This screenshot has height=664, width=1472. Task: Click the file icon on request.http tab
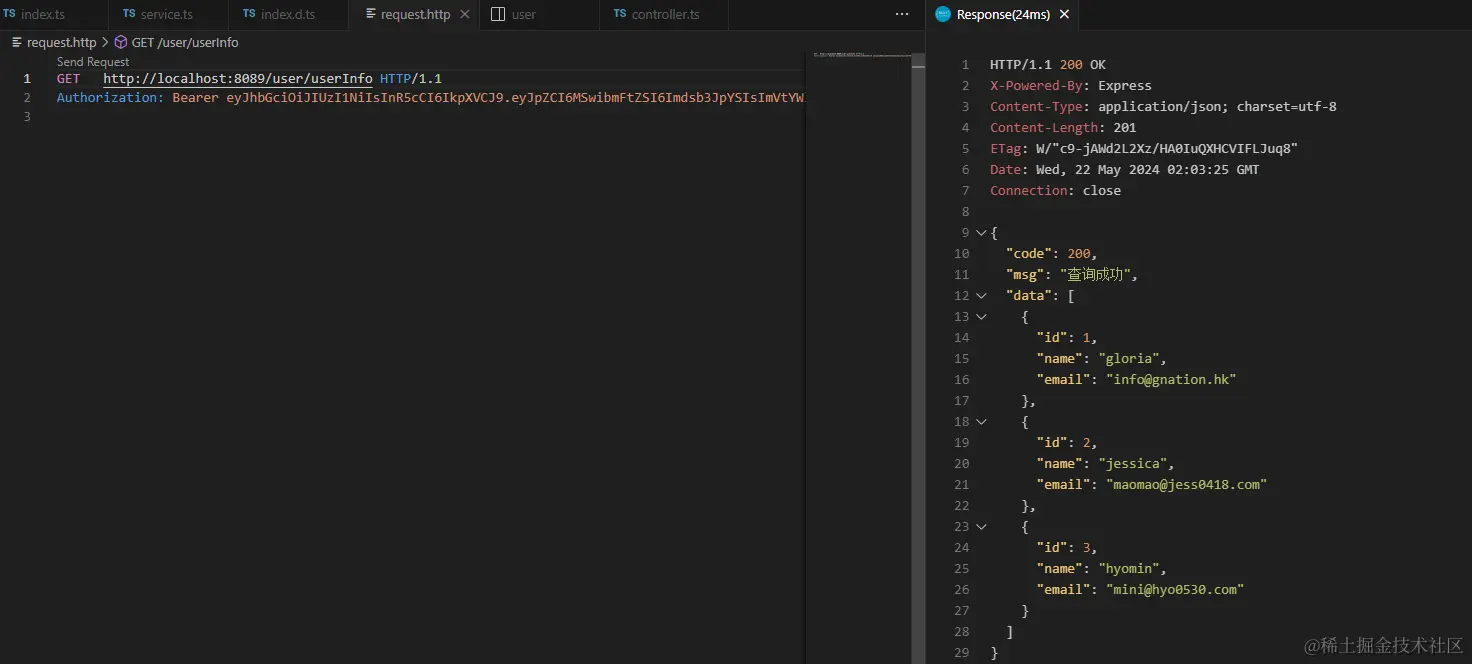(x=371, y=15)
